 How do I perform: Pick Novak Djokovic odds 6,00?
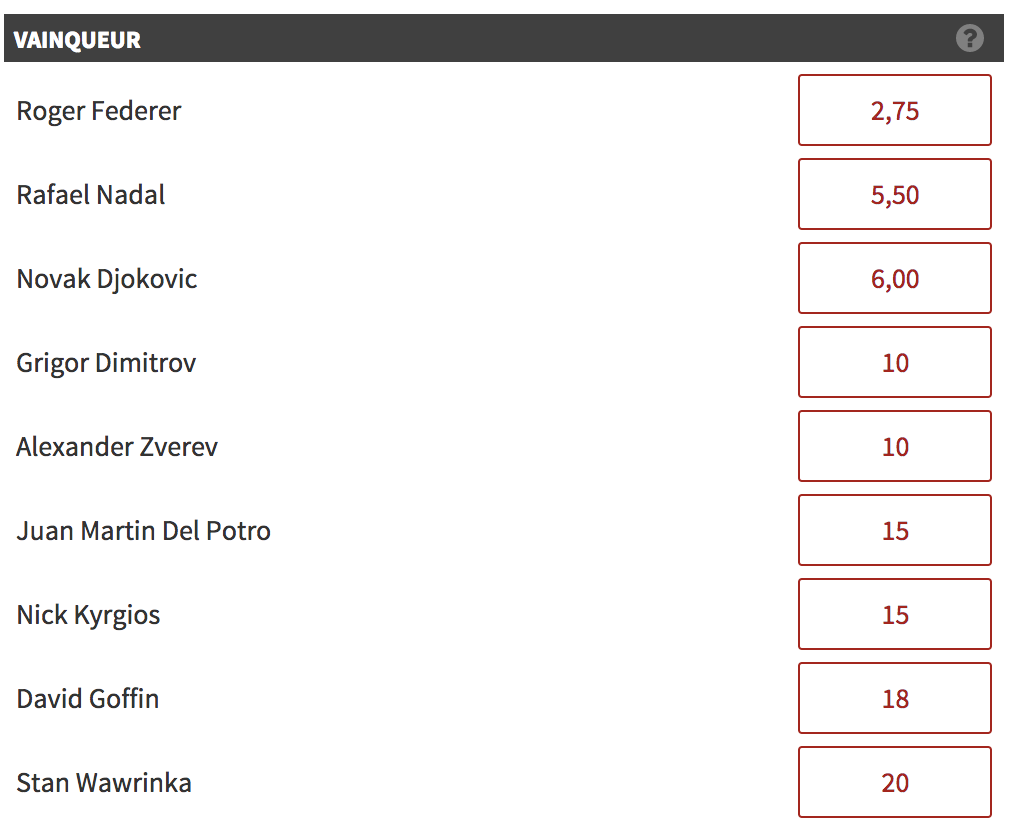point(895,278)
